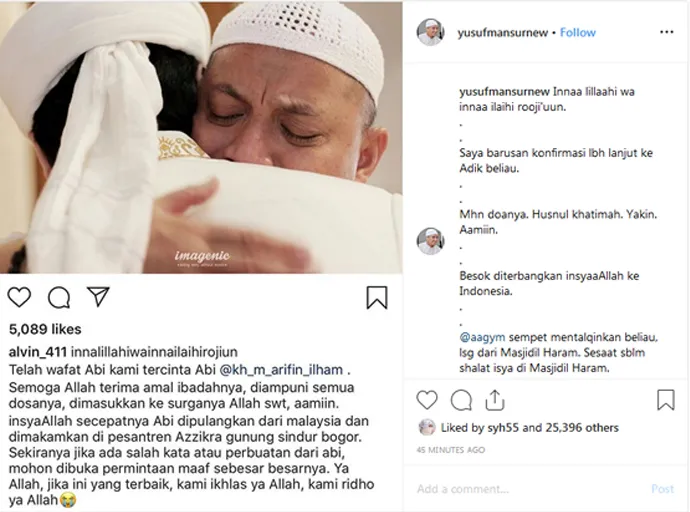Open comments on the alvin_411 post
This screenshot has width=690, height=512.
point(59,297)
